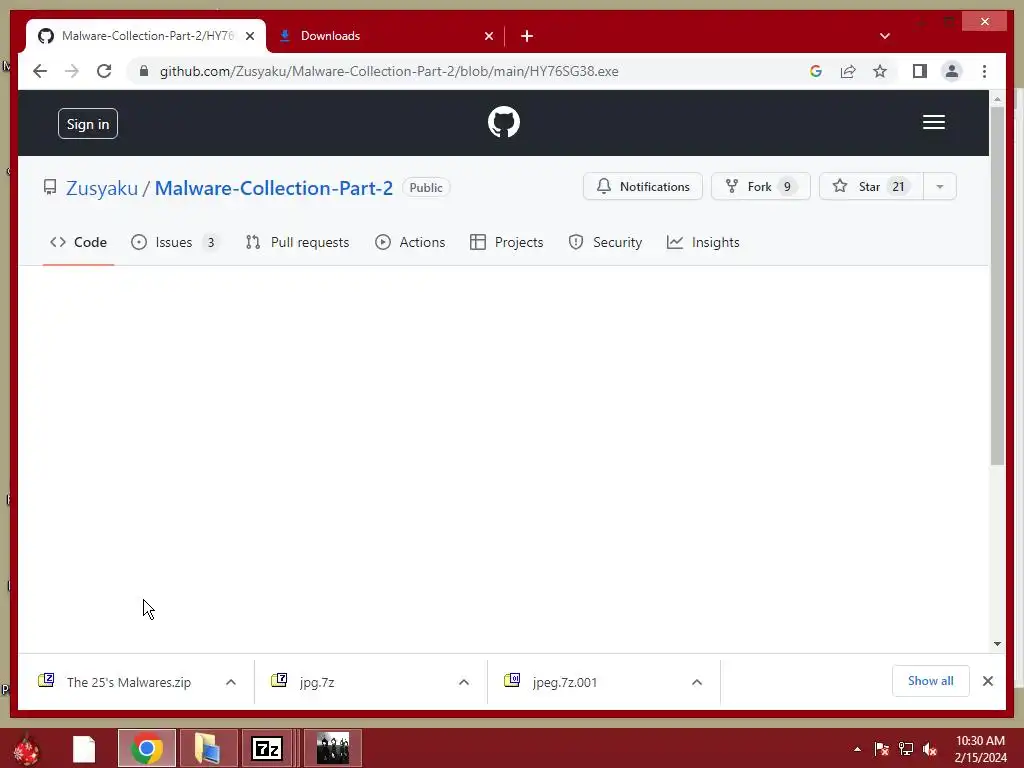
Task: Open the GitHub hamburger menu
Action: pyautogui.click(x=934, y=122)
